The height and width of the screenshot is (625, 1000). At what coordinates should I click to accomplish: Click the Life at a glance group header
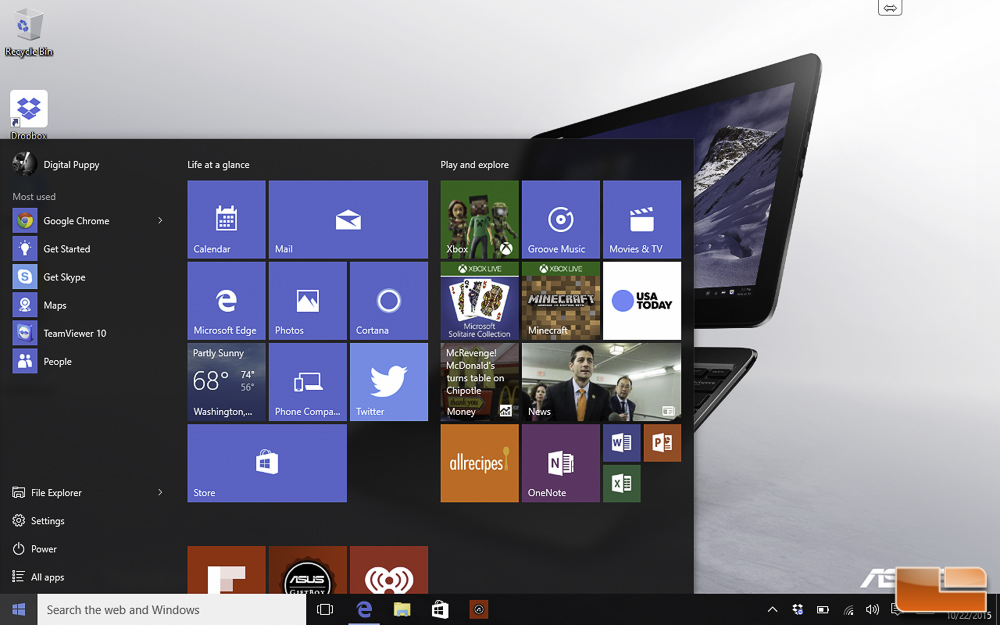pos(218,165)
